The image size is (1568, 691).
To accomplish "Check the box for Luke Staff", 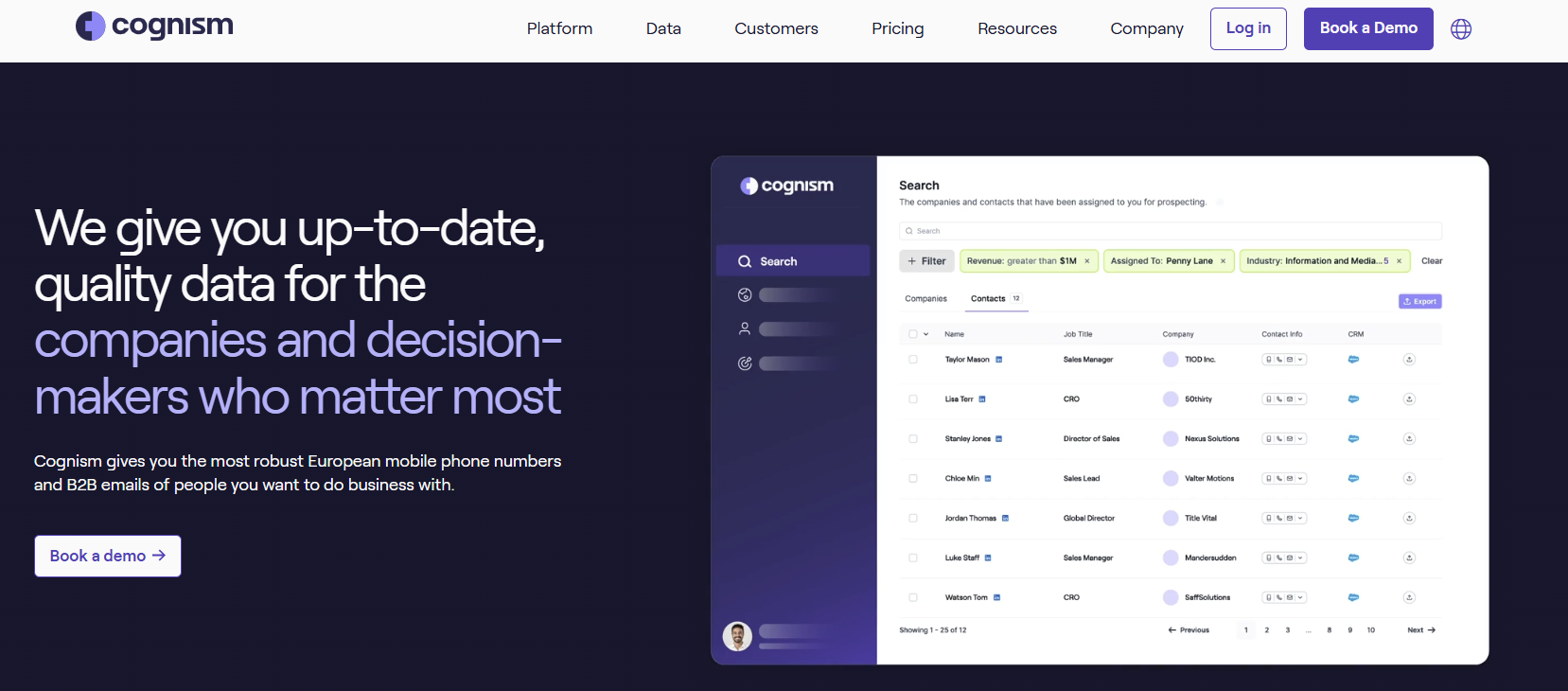I will [913, 558].
